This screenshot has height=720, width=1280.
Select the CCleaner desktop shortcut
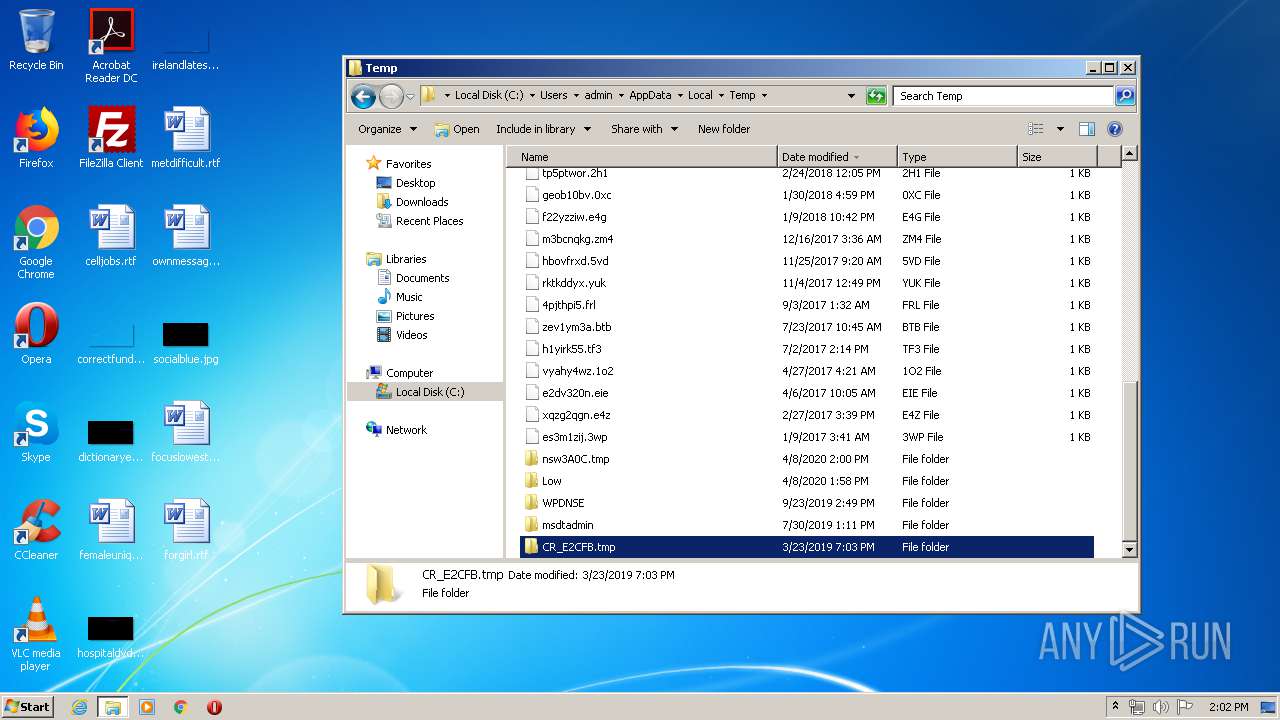36,530
